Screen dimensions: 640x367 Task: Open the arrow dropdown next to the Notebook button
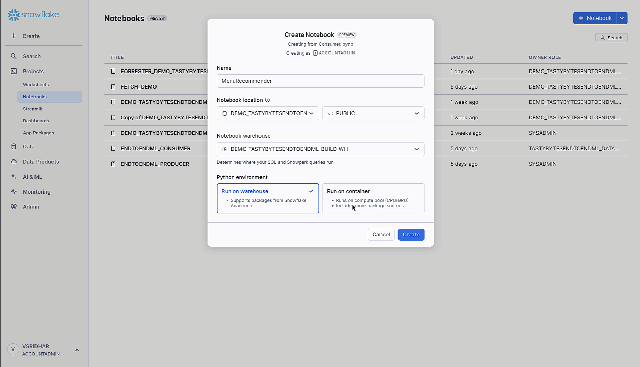tap(622, 18)
